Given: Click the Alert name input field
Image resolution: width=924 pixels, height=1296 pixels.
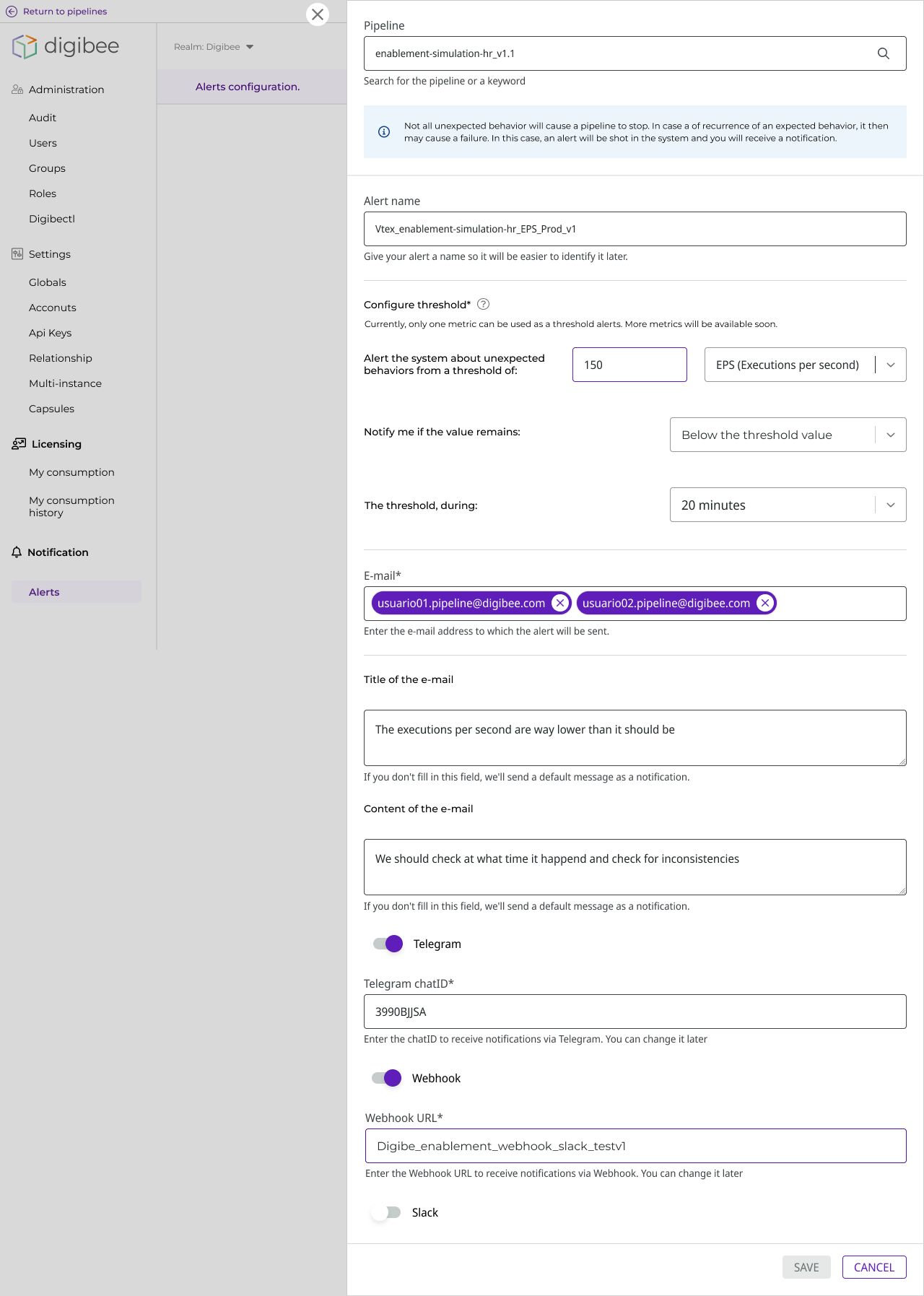Looking at the screenshot, I should [635, 229].
